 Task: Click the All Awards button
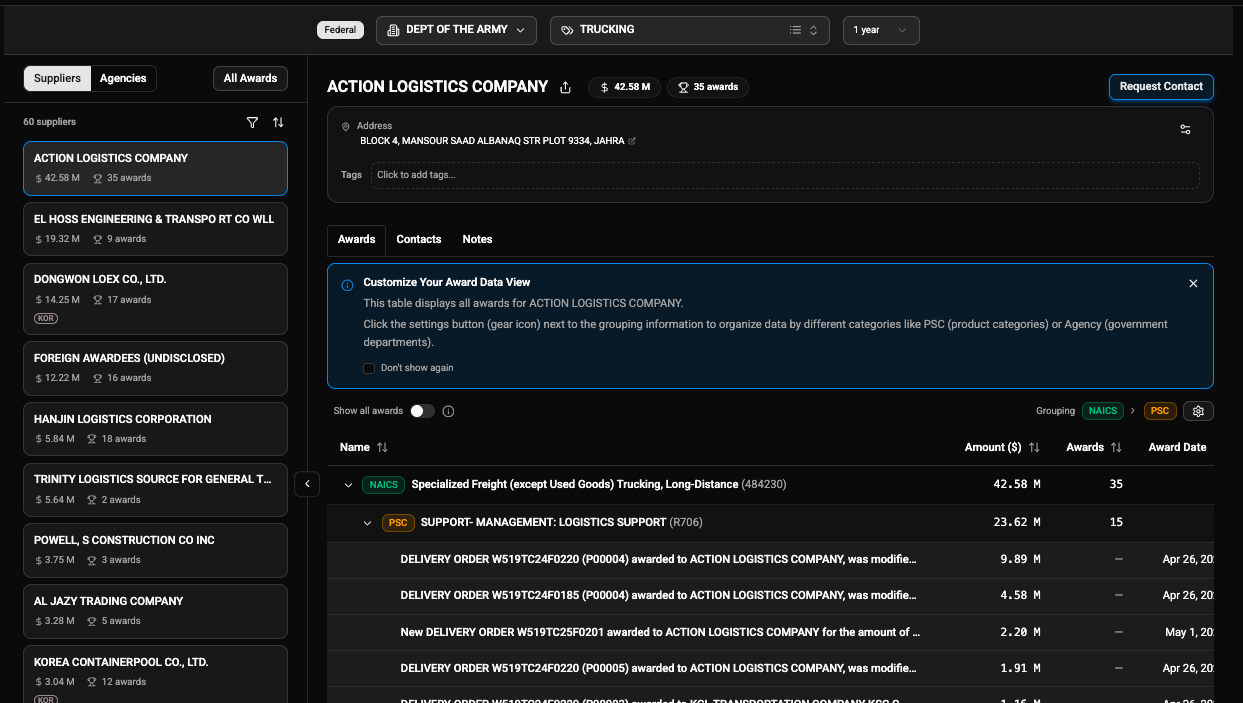click(250, 78)
